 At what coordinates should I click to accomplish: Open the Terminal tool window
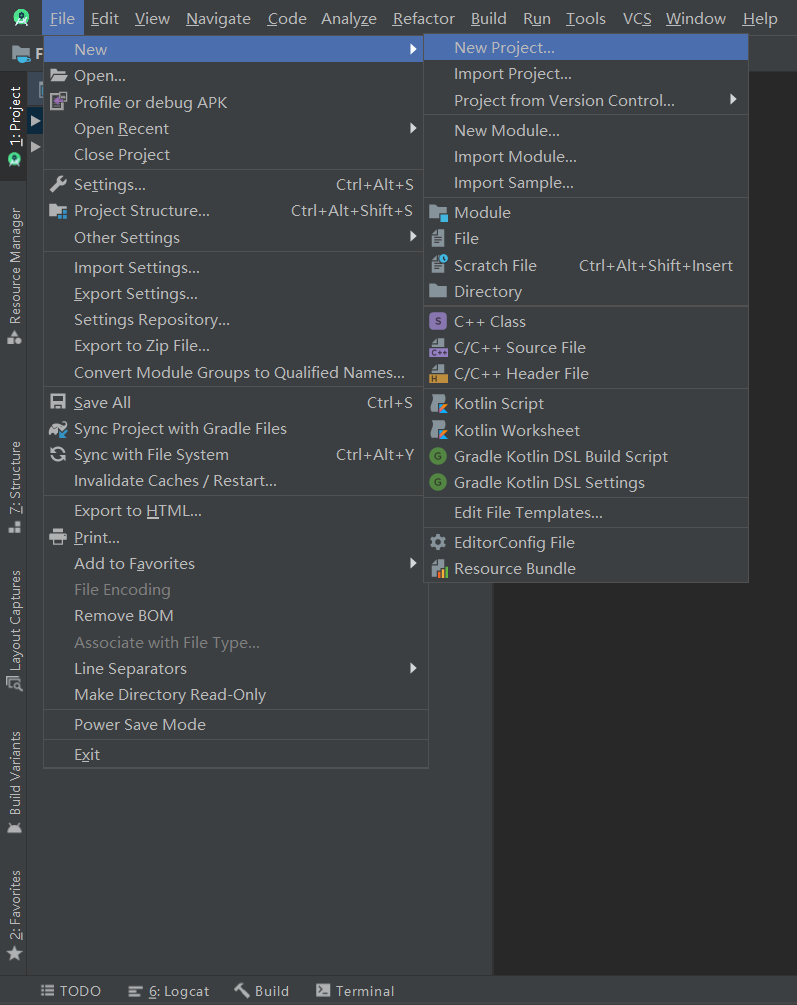click(x=355, y=991)
